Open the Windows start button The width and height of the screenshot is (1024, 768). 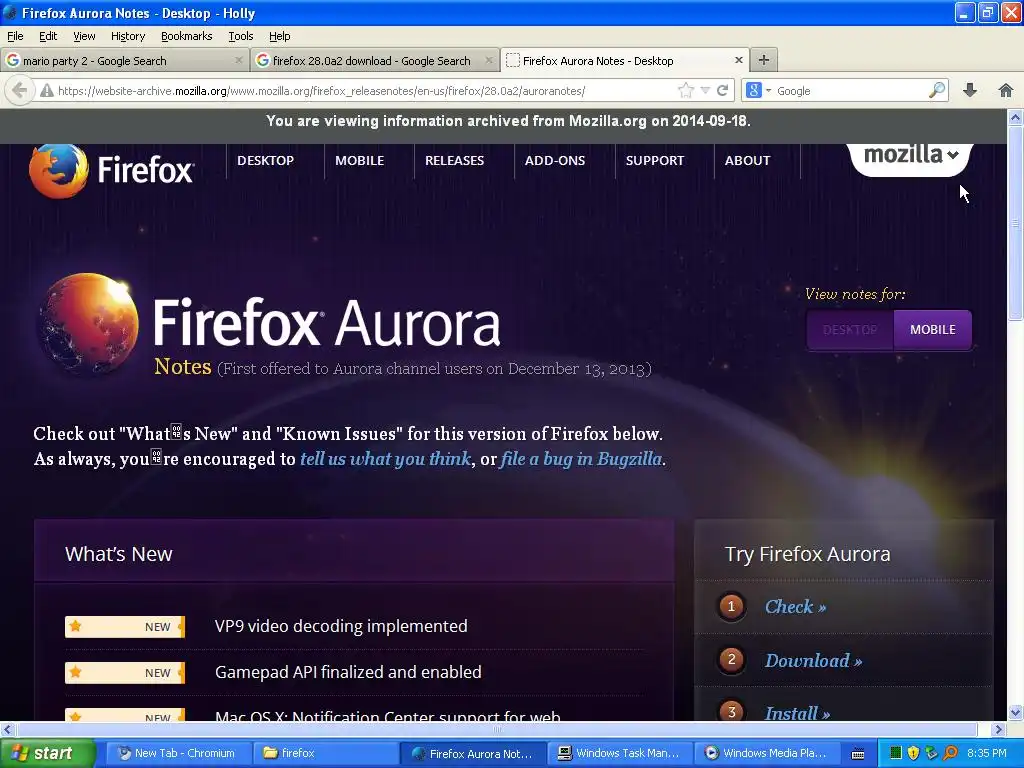(47, 753)
